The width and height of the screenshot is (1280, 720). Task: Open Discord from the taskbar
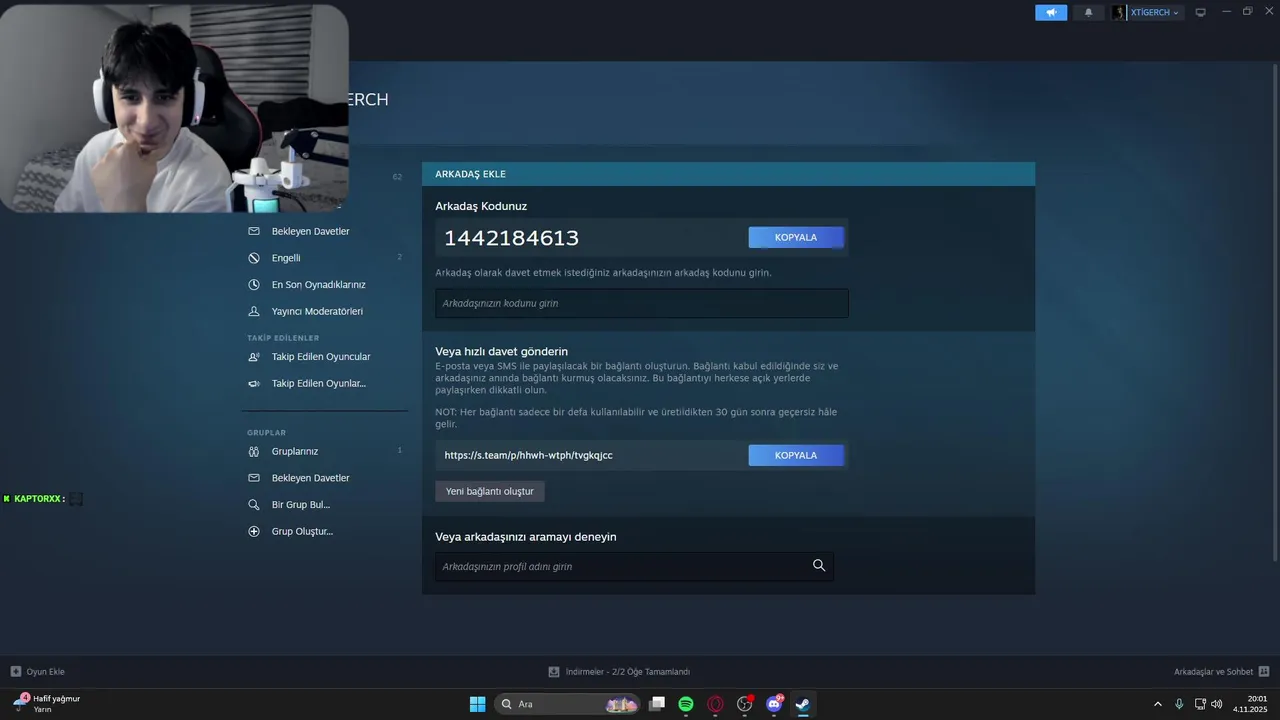pyautogui.click(x=773, y=704)
